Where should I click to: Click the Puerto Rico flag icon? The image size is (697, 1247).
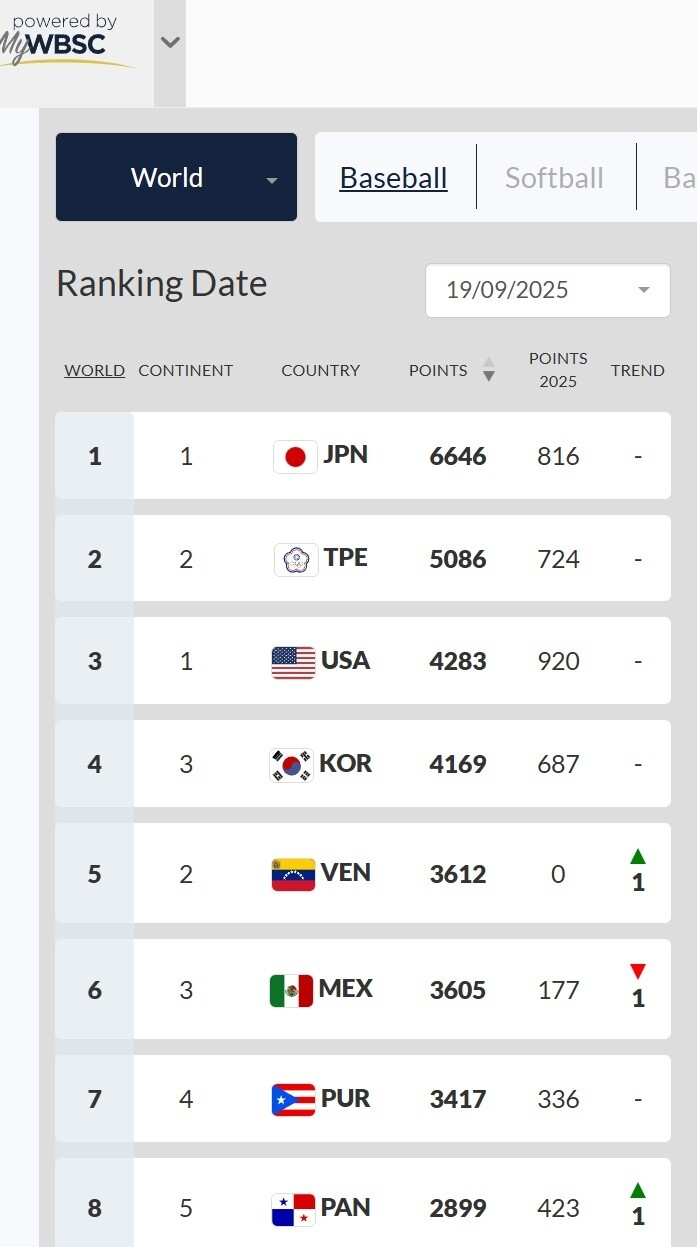point(293,1100)
